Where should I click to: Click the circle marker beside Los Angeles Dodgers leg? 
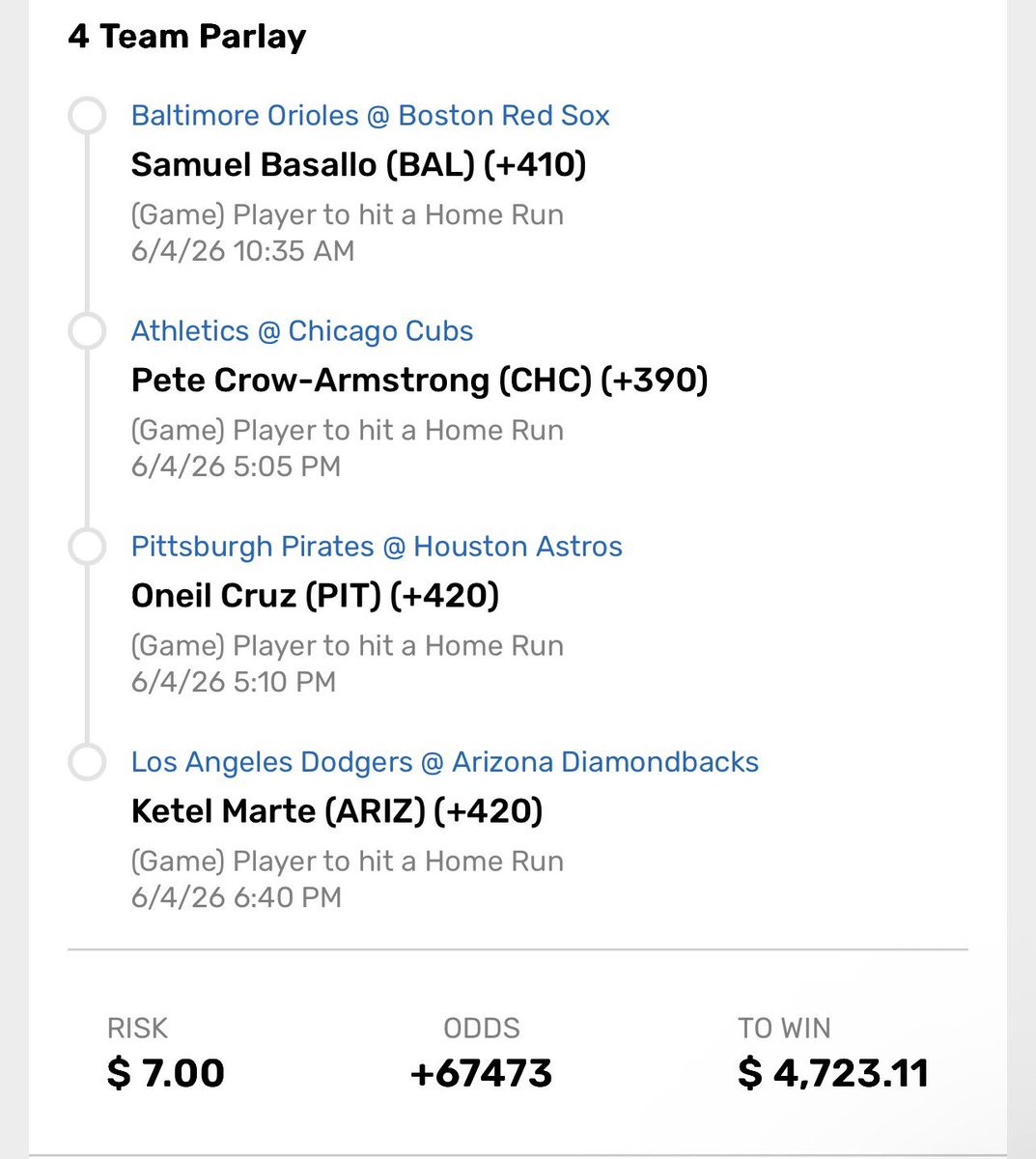coord(87,762)
